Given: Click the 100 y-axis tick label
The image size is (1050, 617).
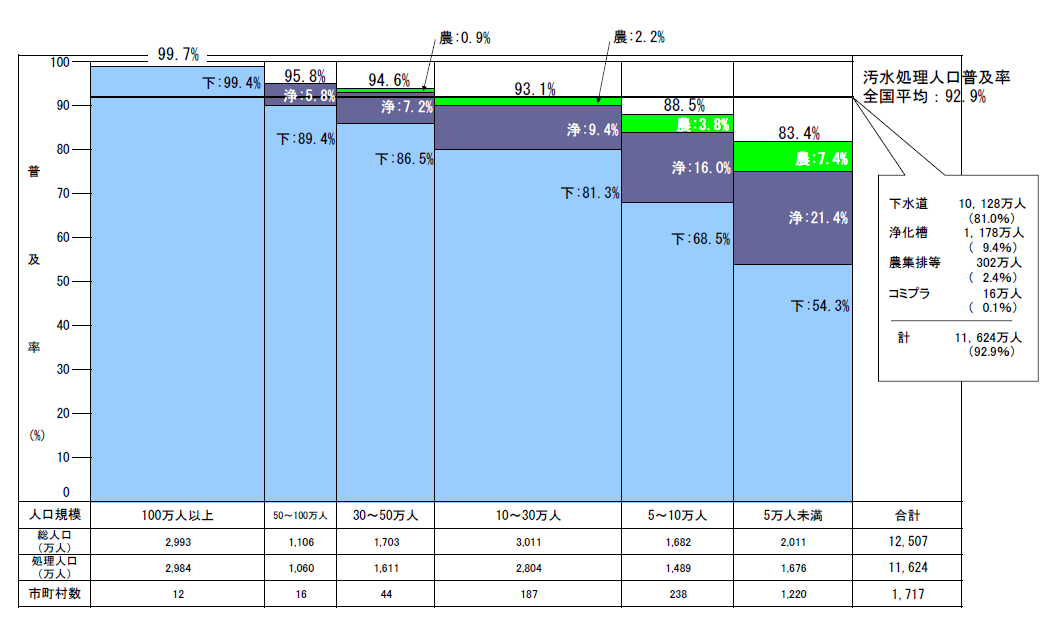Looking at the screenshot, I should 60,62.
